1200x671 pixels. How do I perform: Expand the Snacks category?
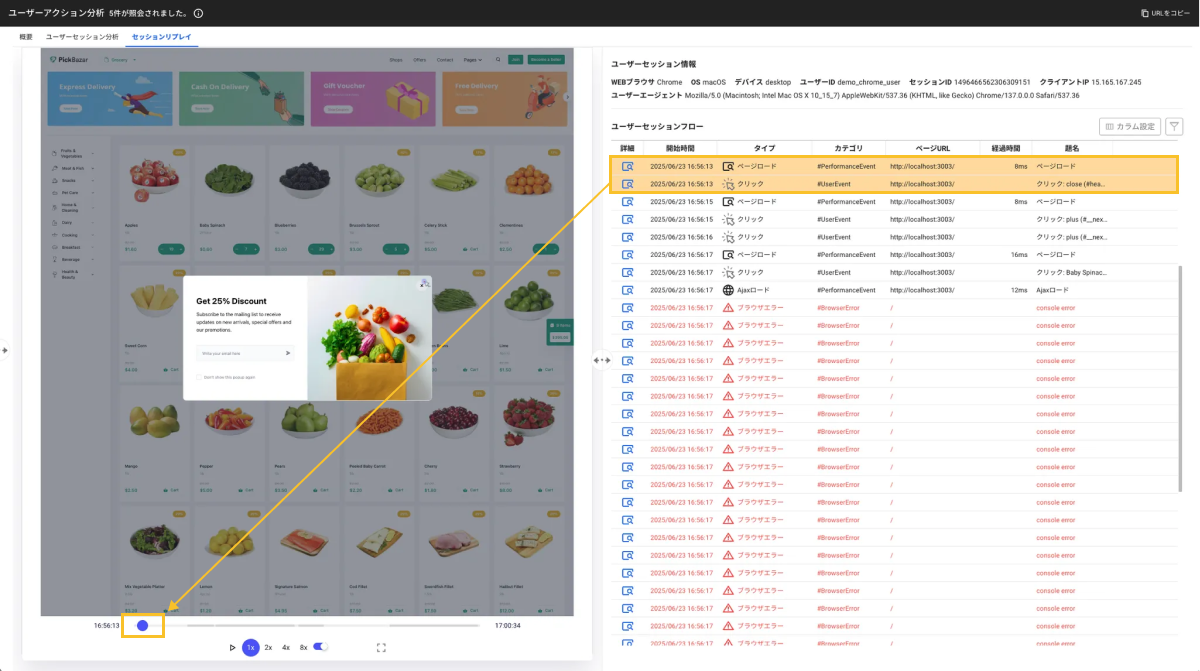[73, 180]
